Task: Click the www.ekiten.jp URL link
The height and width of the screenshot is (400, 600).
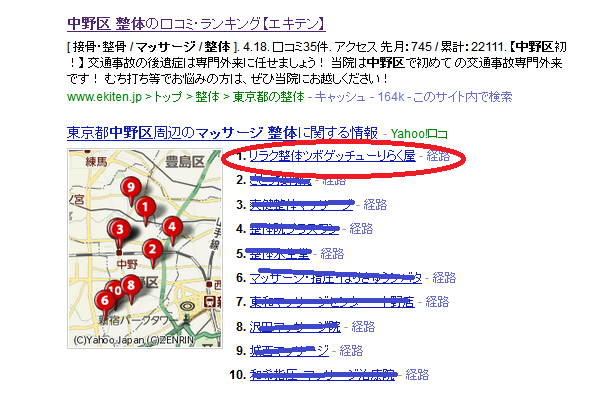Action: [x=104, y=96]
